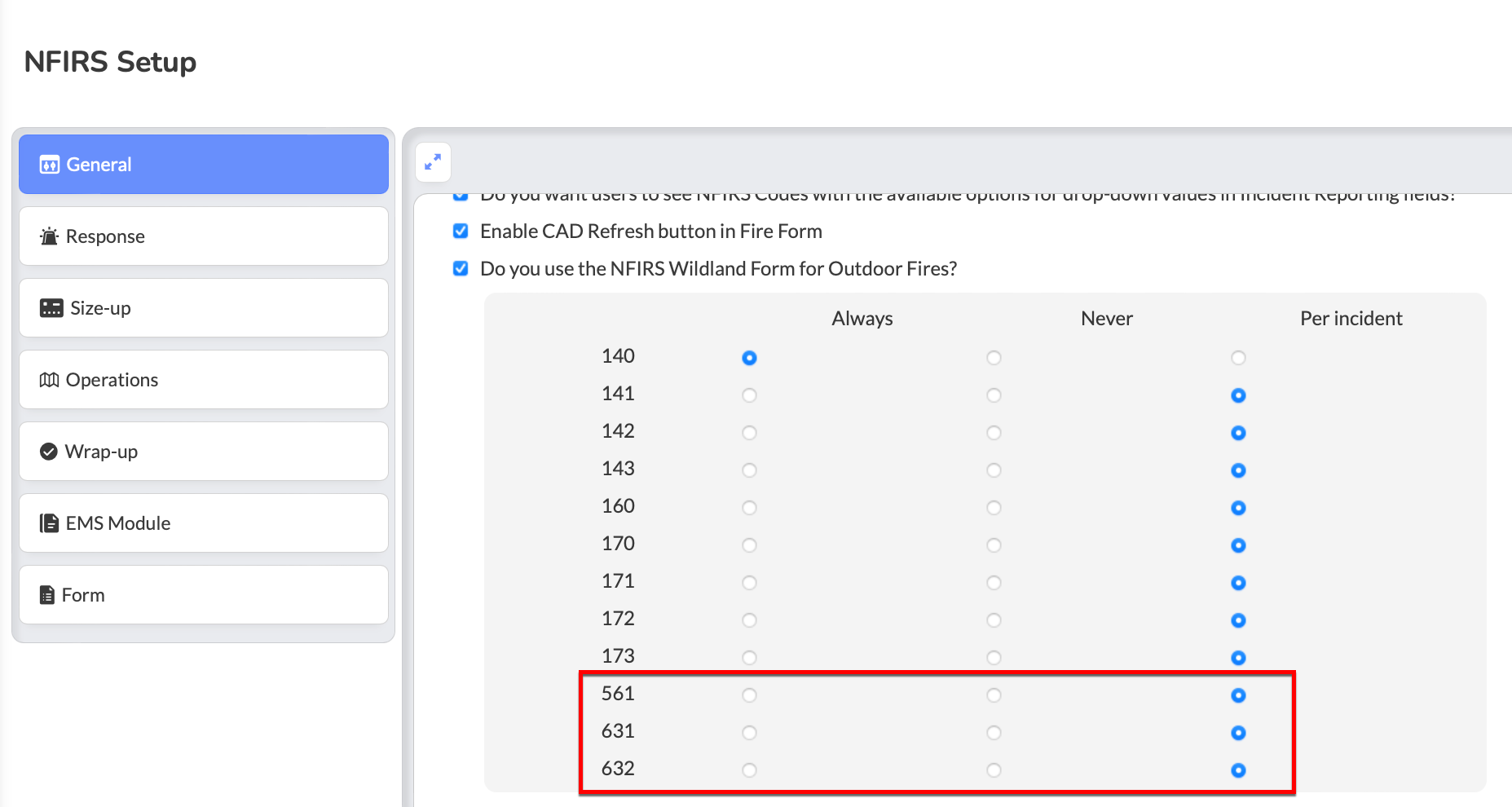This screenshot has width=1512, height=807.
Task: Set code 632 to Always
Action: pos(749,770)
